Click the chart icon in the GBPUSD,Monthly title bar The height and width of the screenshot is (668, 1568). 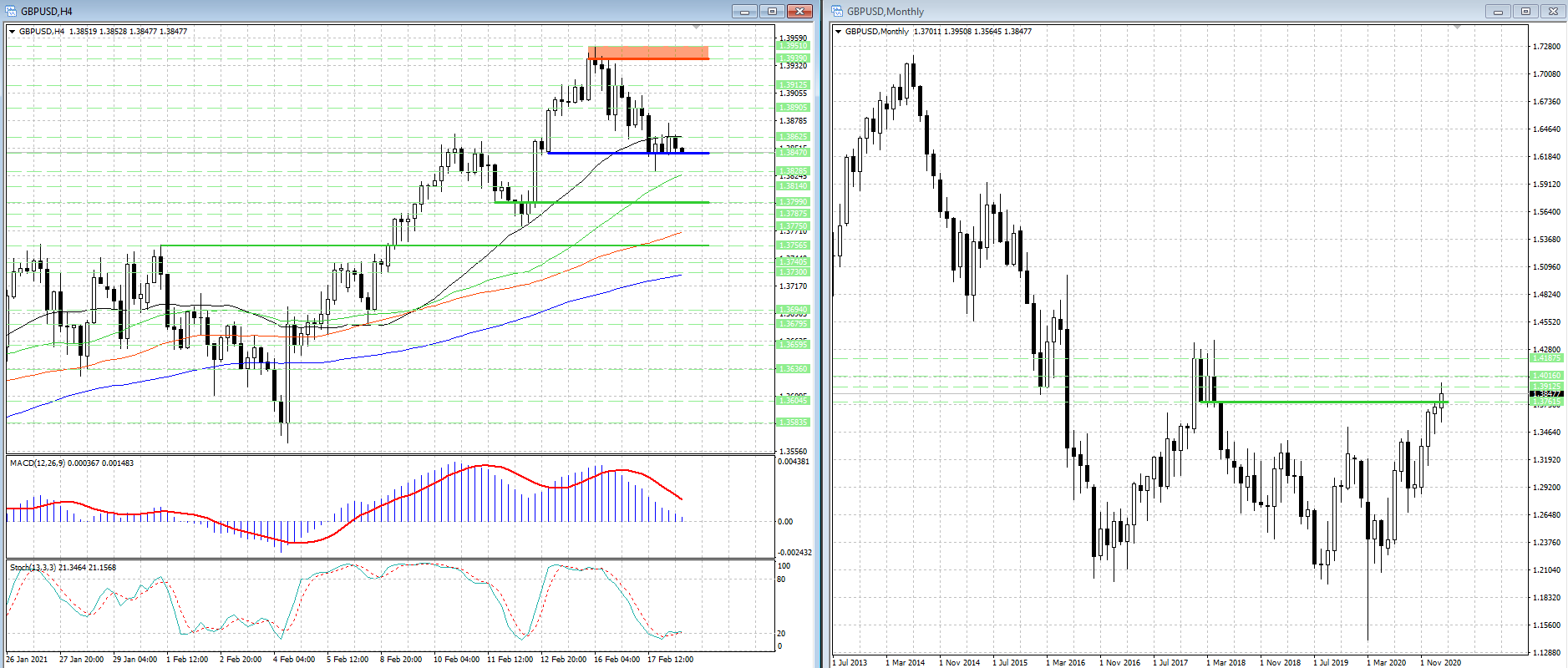point(837,11)
